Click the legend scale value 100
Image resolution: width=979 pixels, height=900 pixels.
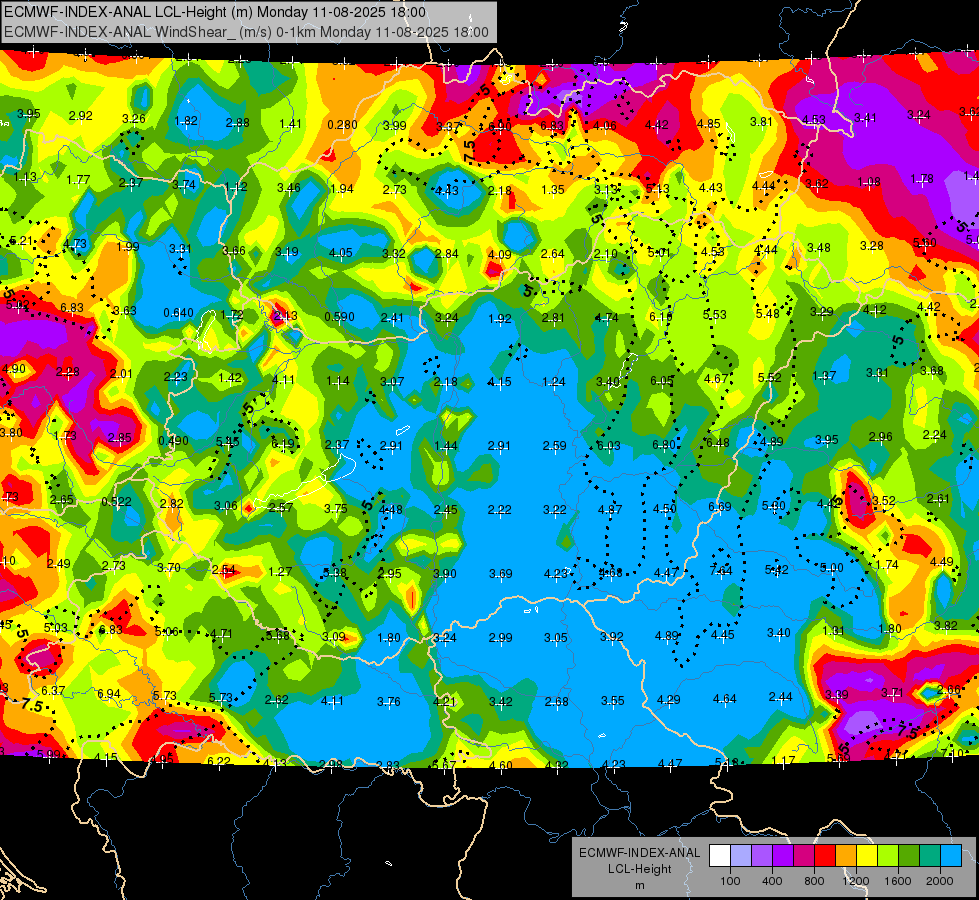[x=730, y=881]
